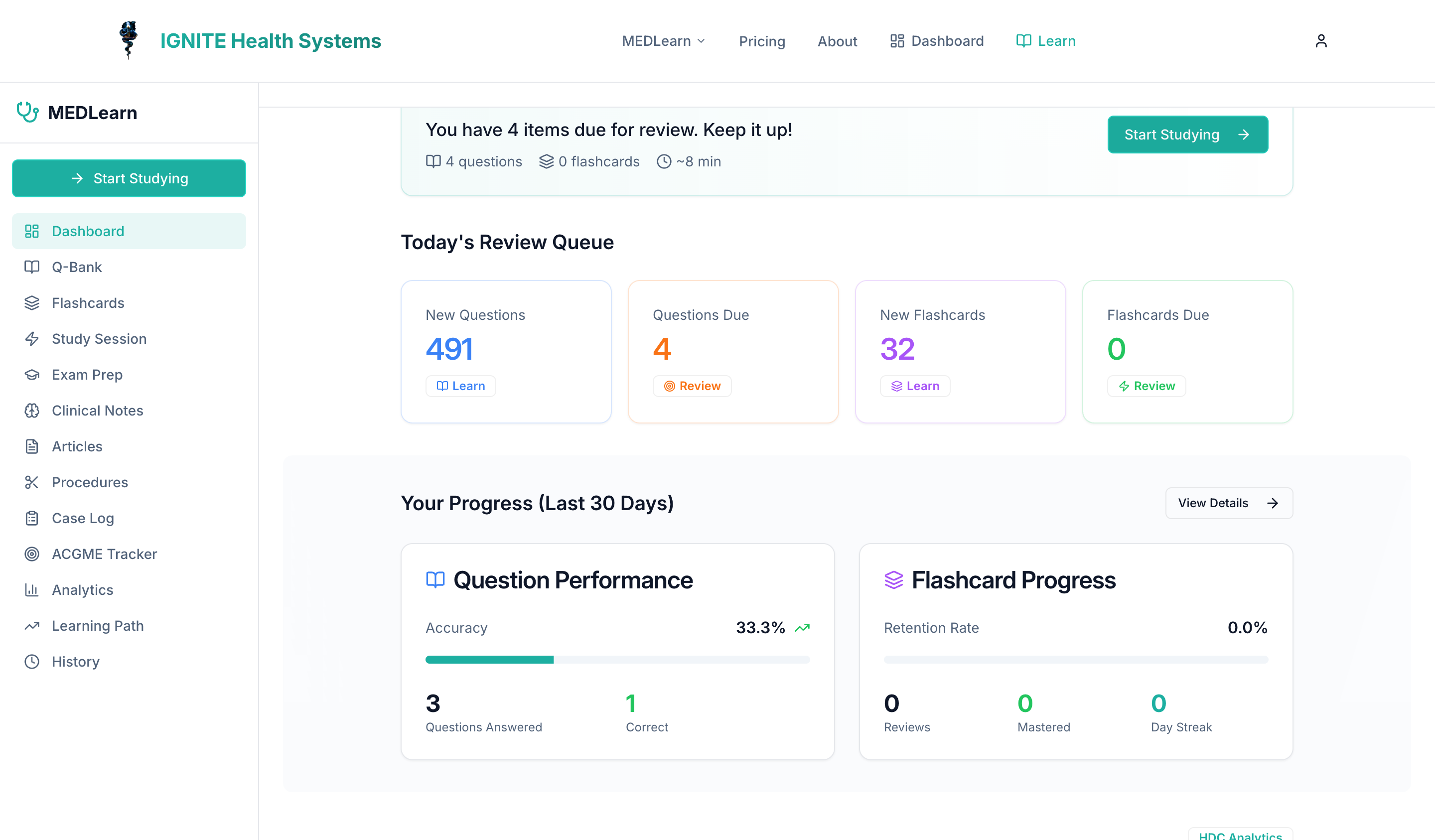1435x840 pixels.
Task: Open Exam Prep from the sidebar
Action: click(x=129, y=375)
